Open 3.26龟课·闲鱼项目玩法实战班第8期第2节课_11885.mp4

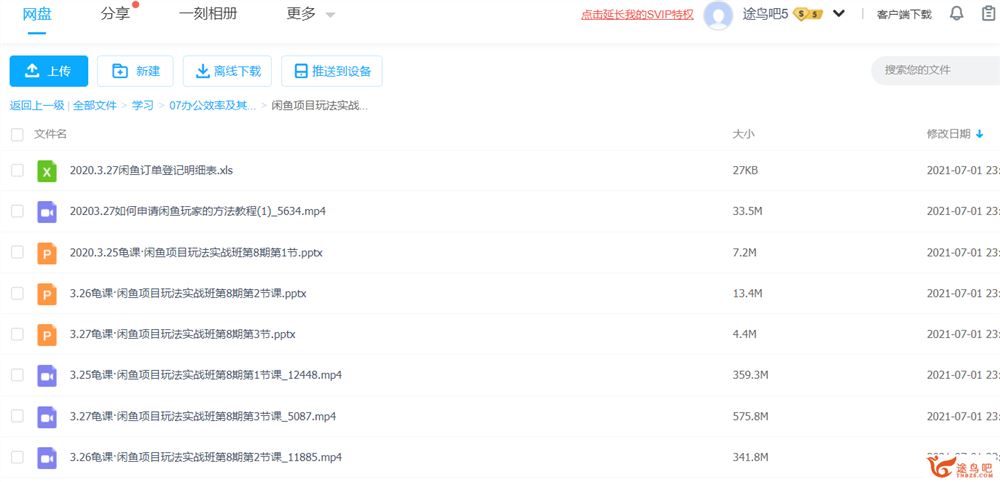point(205,457)
